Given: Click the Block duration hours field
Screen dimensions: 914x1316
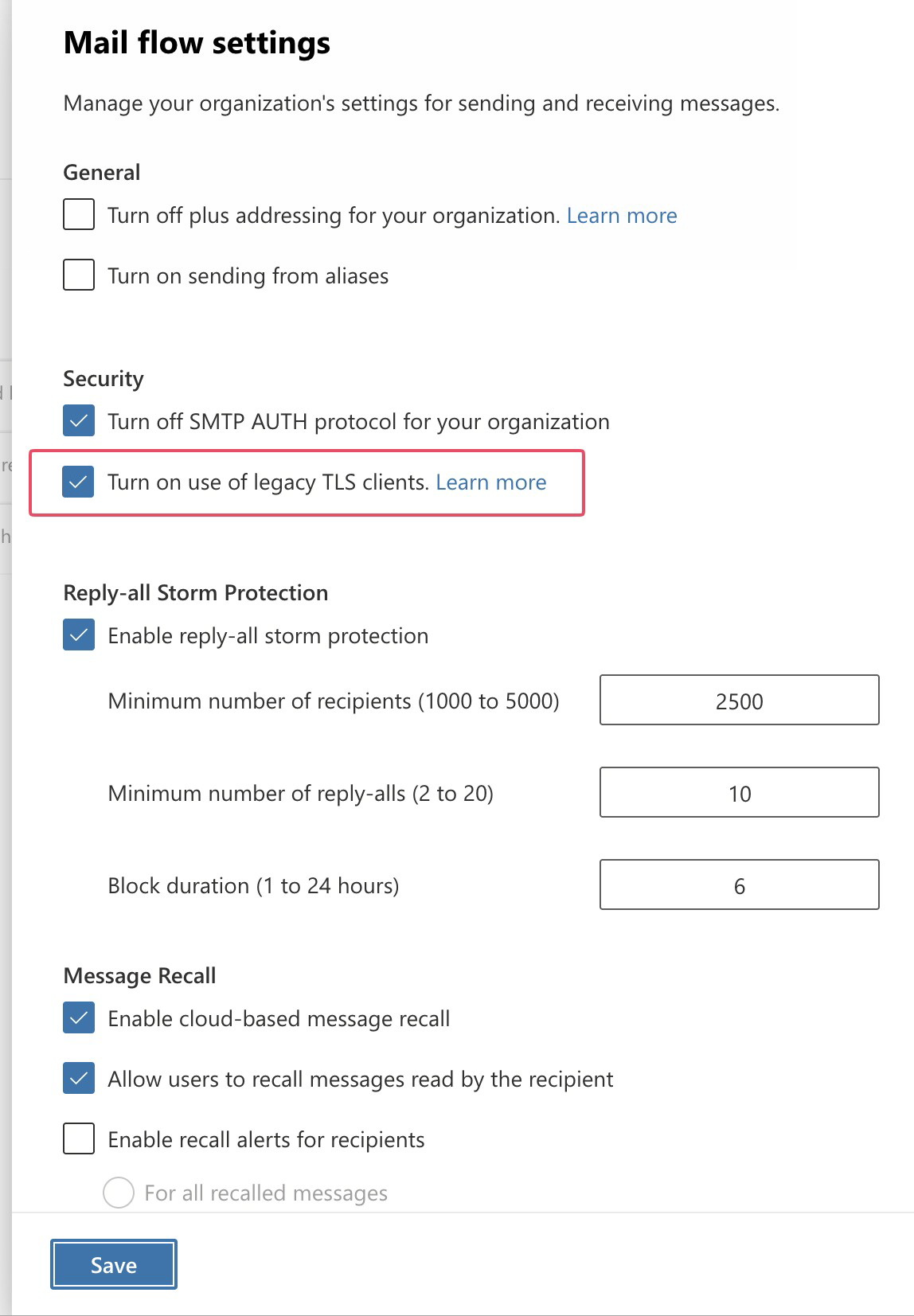Looking at the screenshot, I should click(739, 885).
